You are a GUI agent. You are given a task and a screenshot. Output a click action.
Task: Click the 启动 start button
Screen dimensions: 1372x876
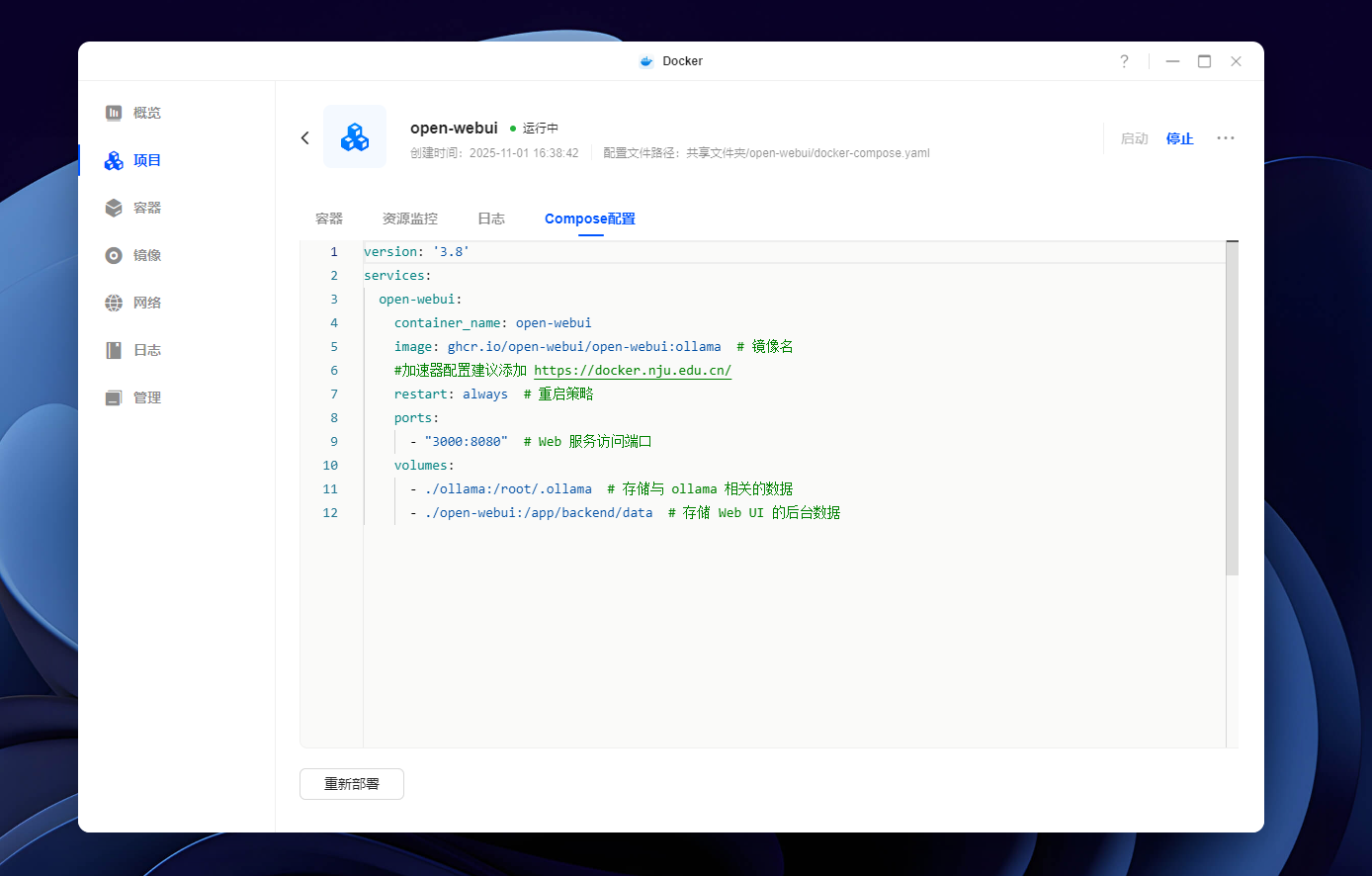point(1134,138)
